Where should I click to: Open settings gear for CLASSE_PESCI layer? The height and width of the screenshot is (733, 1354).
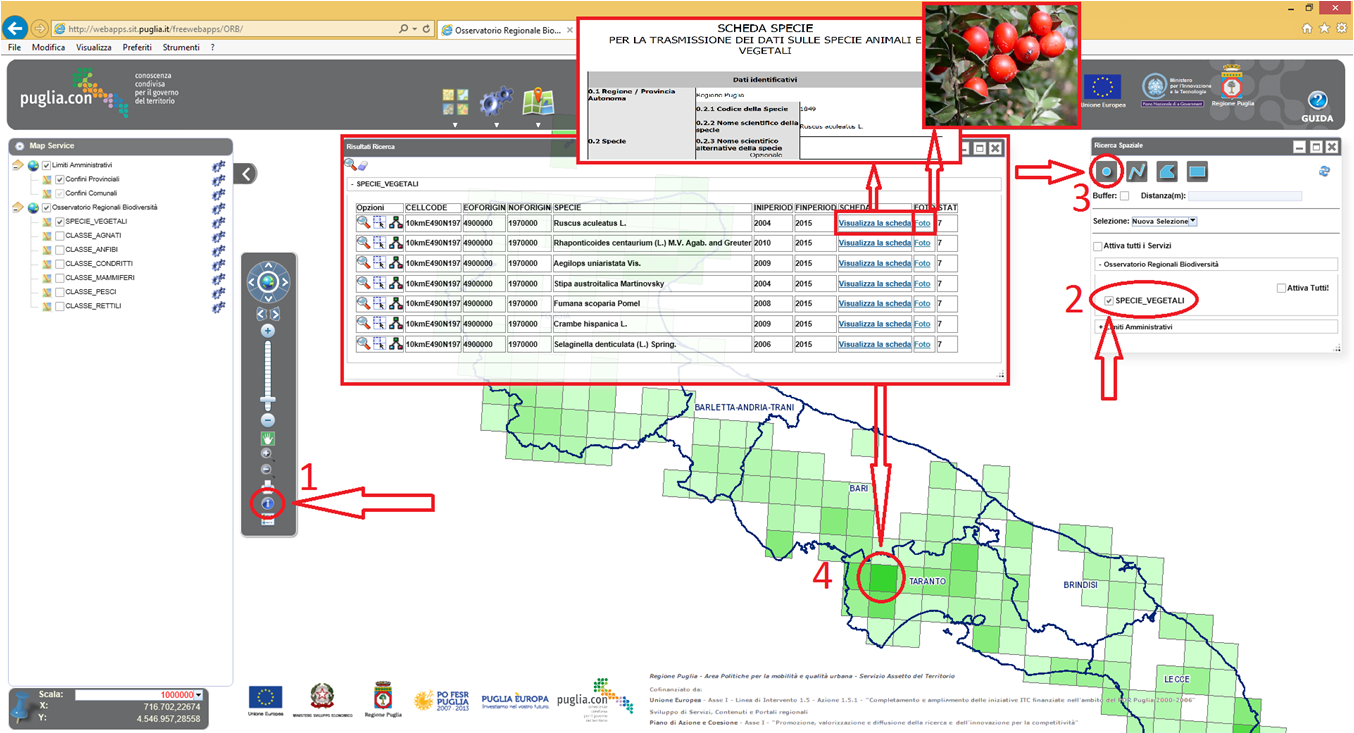tap(218, 292)
